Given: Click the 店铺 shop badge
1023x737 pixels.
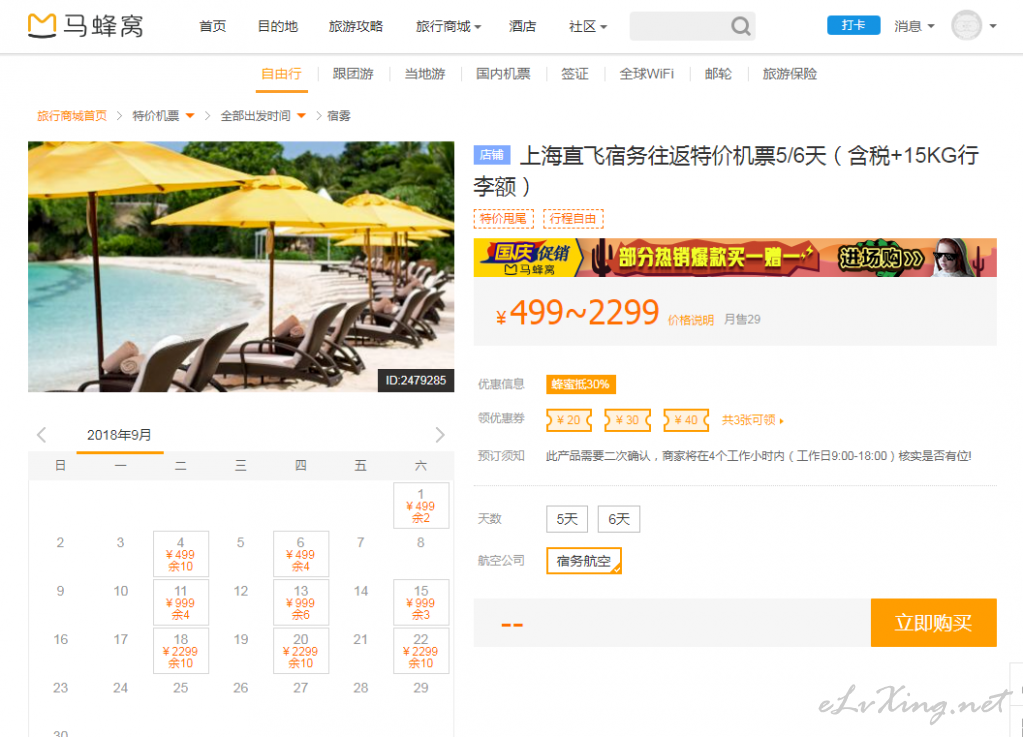Looking at the screenshot, I should click(491, 156).
